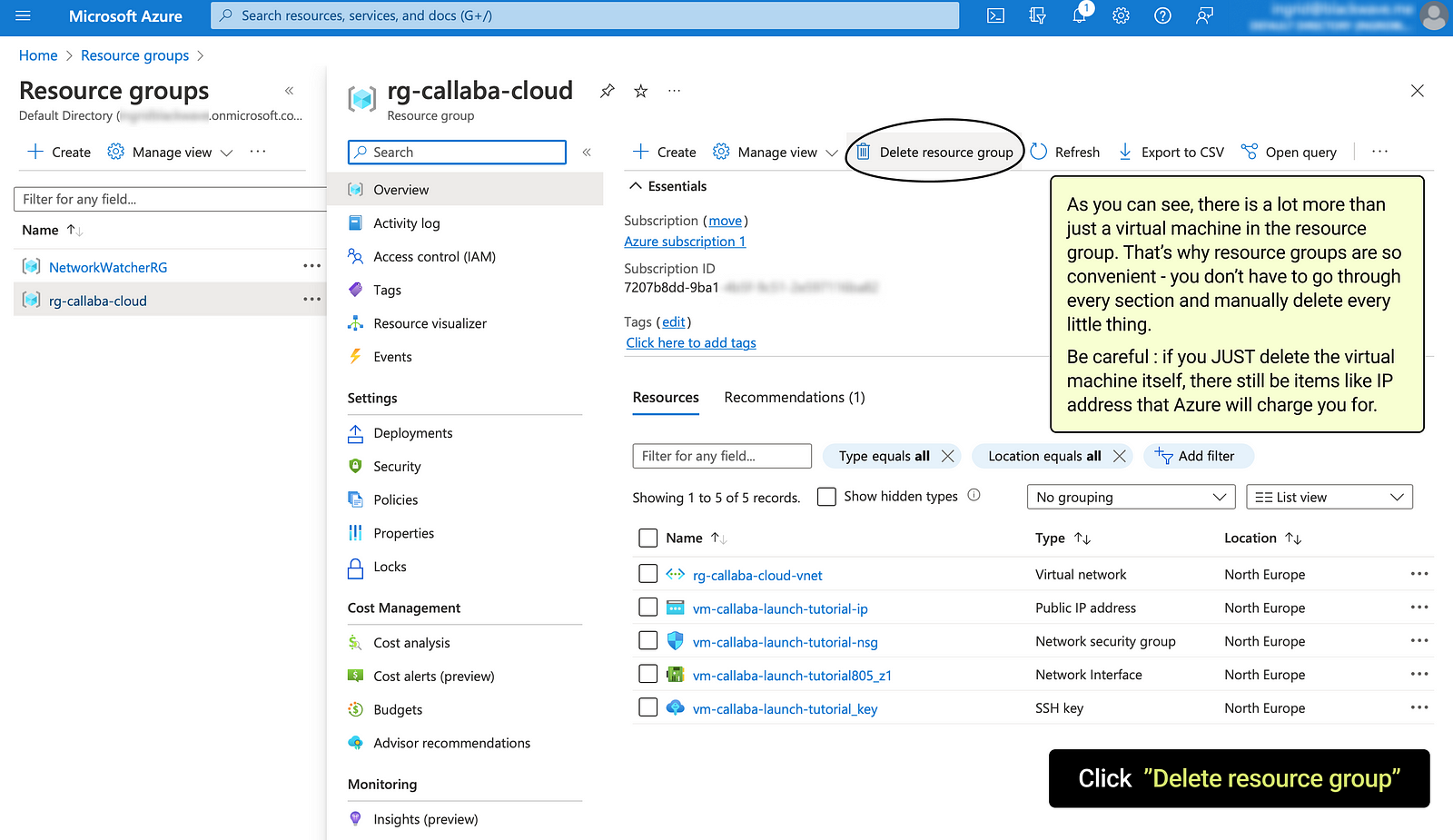Viewport: 1453px width, 840px height.
Task: Open row actions for the Public IP address resource
Action: pos(1419,608)
